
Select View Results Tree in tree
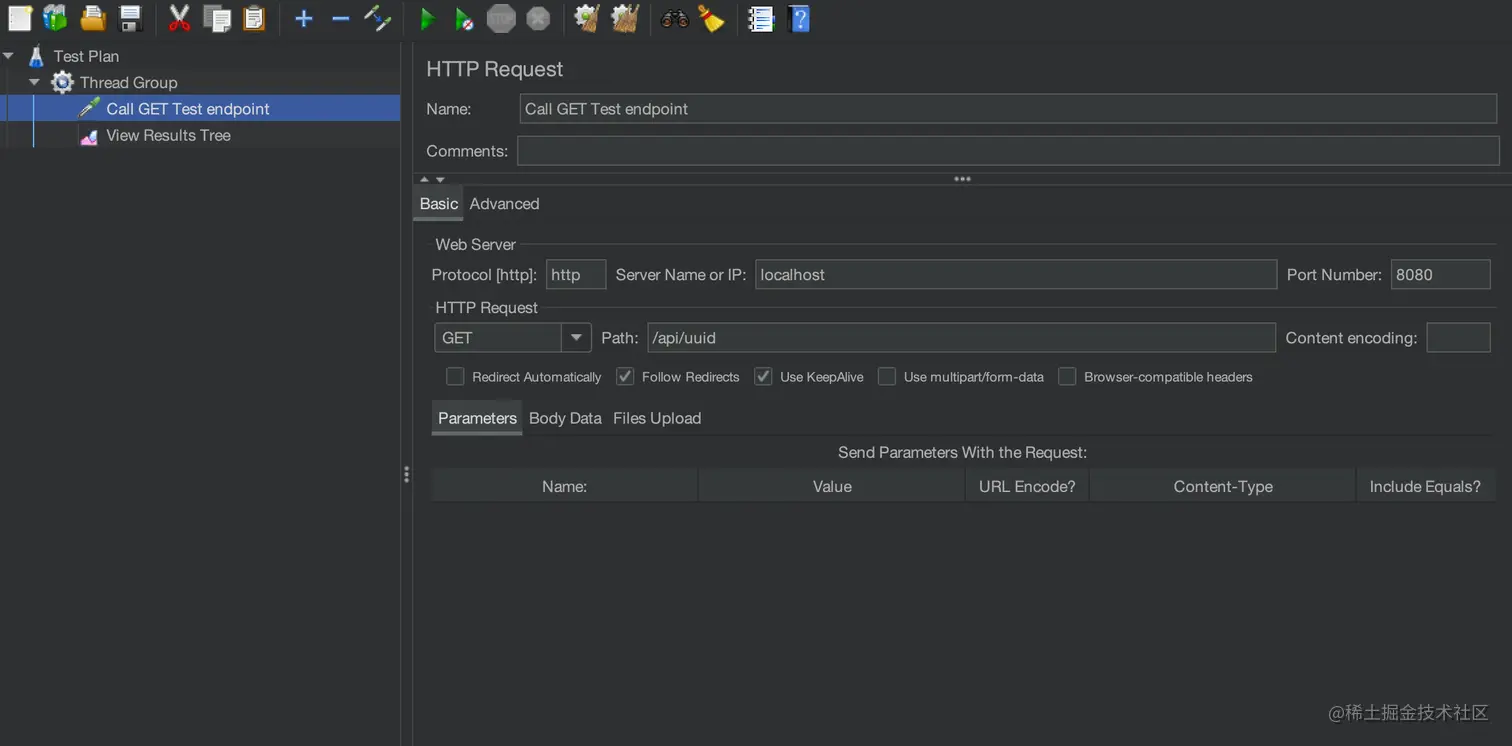click(168, 135)
